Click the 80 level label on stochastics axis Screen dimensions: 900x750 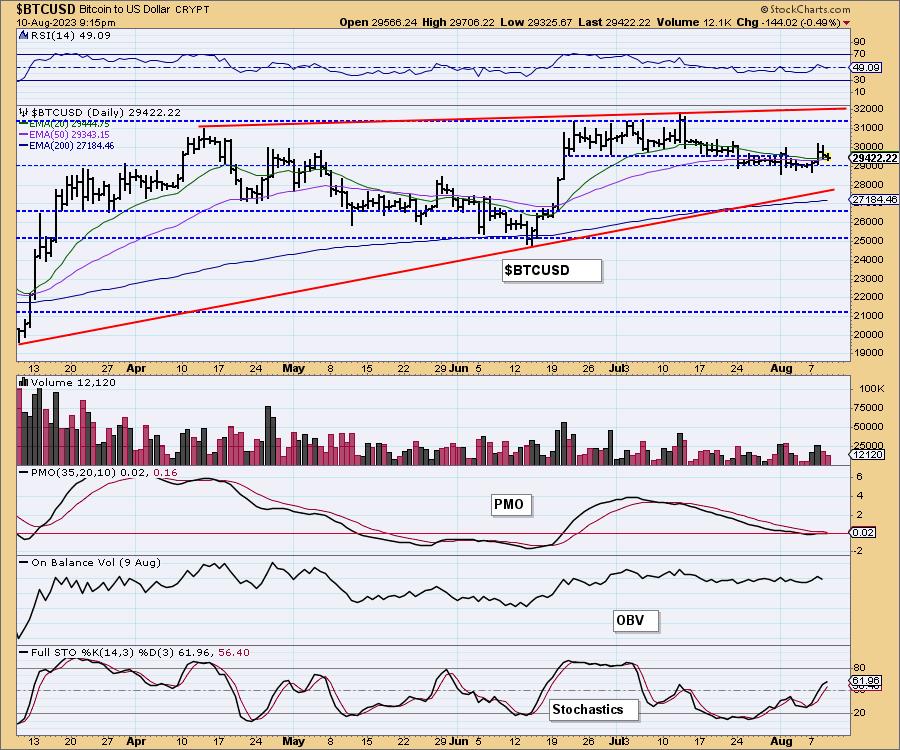[x=859, y=668]
